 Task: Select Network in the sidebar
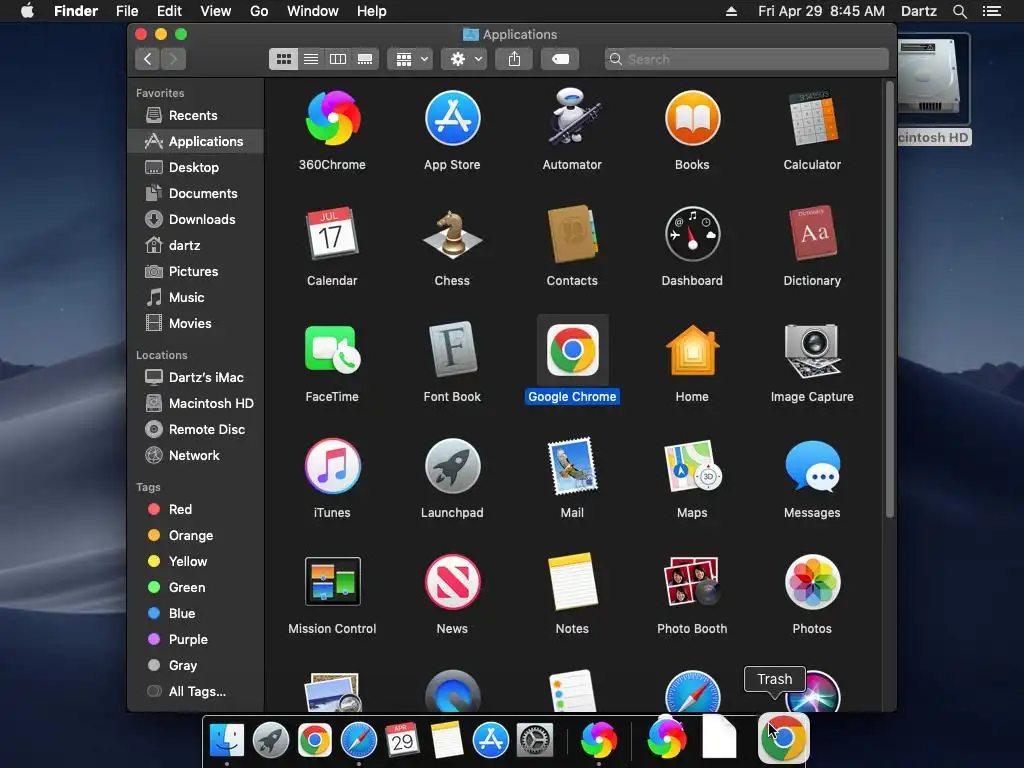coord(195,456)
